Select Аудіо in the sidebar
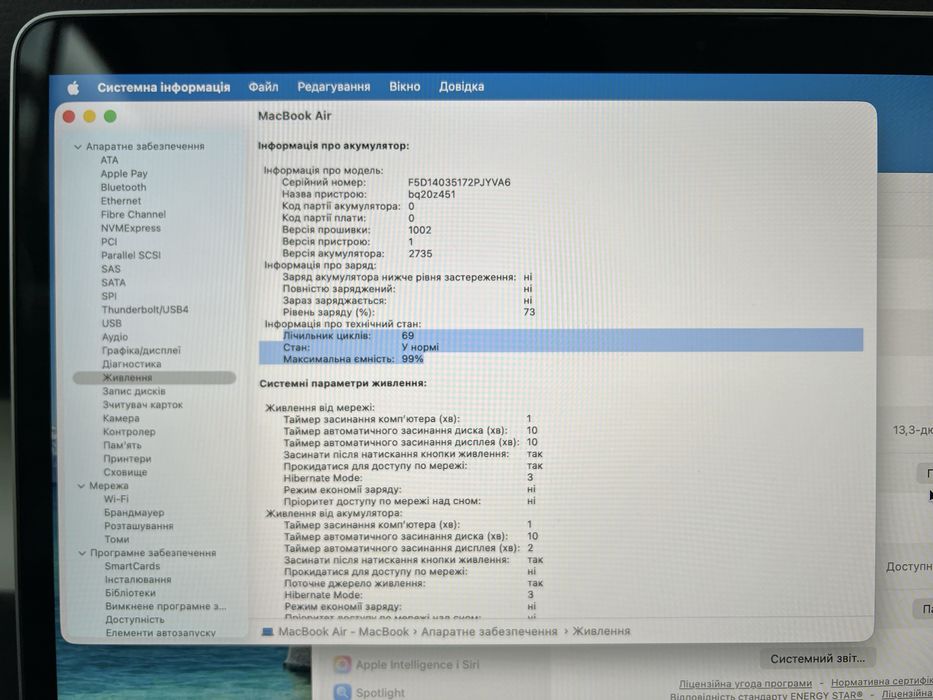This screenshot has width=933, height=700. (x=115, y=337)
